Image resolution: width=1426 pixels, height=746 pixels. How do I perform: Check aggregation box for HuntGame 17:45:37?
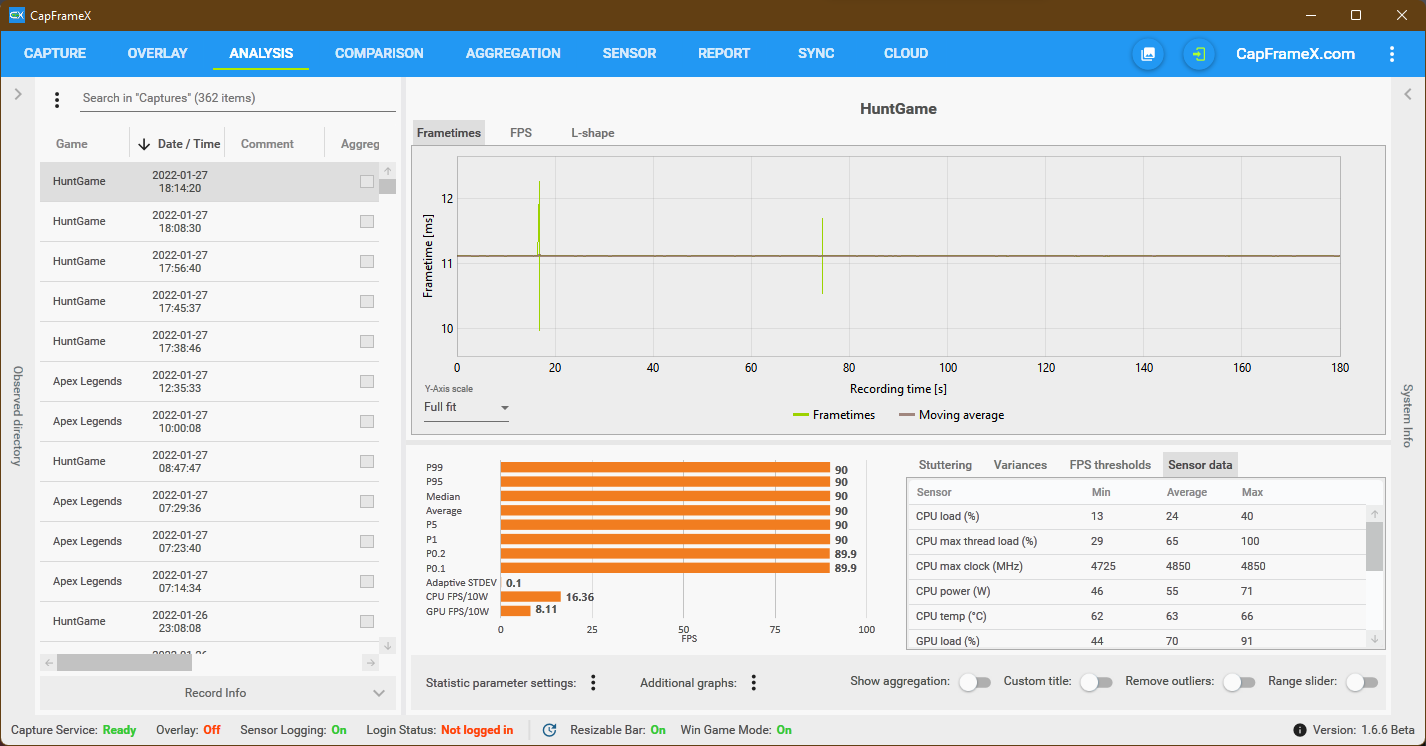click(367, 302)
